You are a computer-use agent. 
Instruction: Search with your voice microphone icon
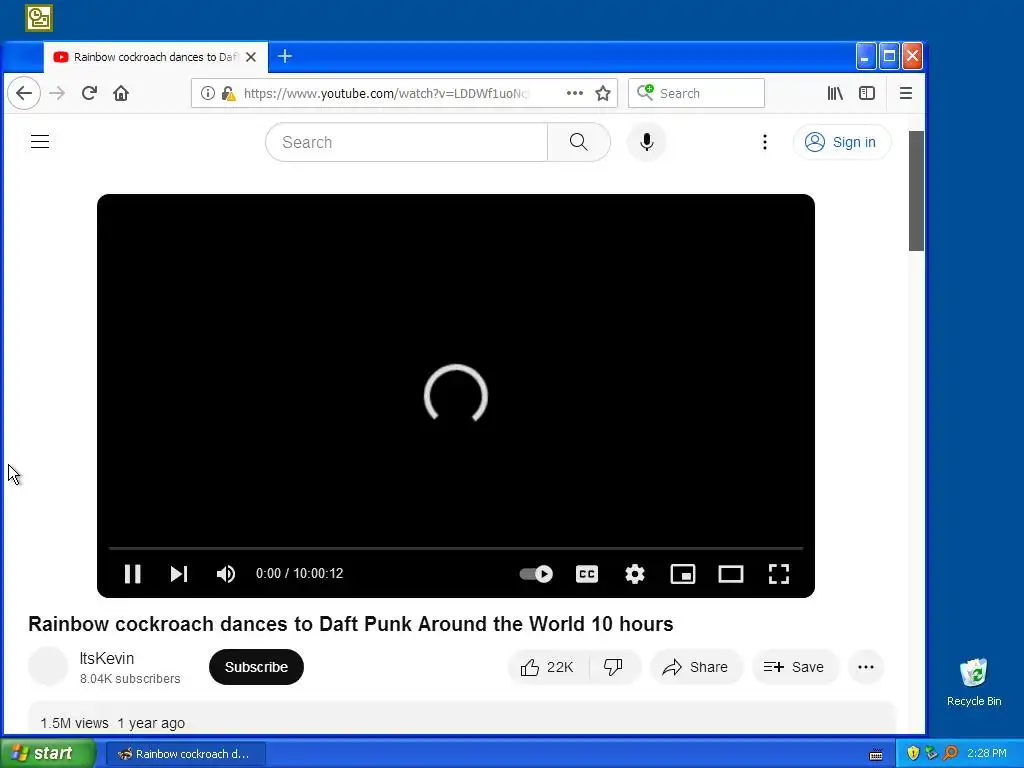pos(647,142)
